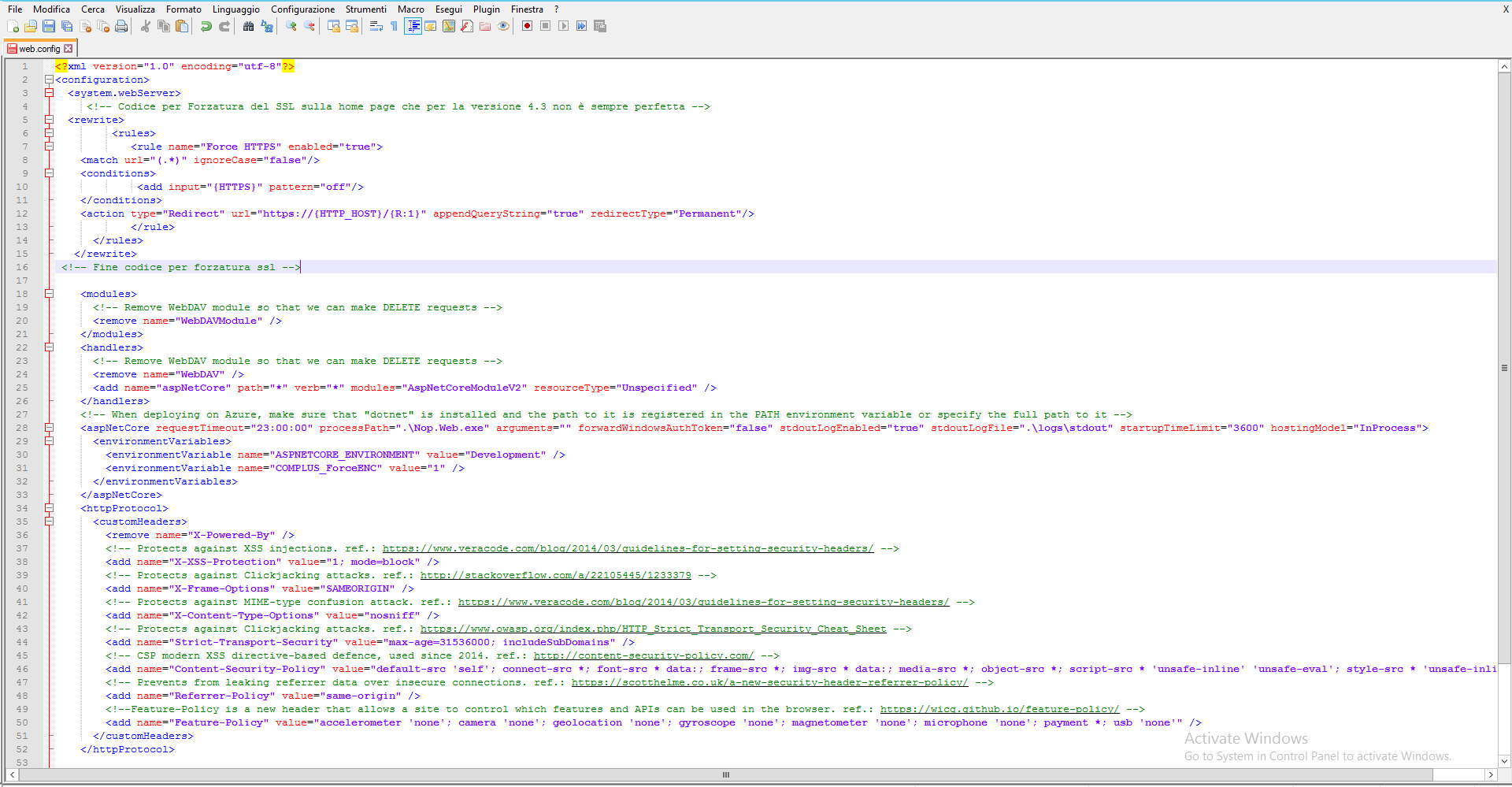Open the veracode.com link on line 37

[628, 548]
